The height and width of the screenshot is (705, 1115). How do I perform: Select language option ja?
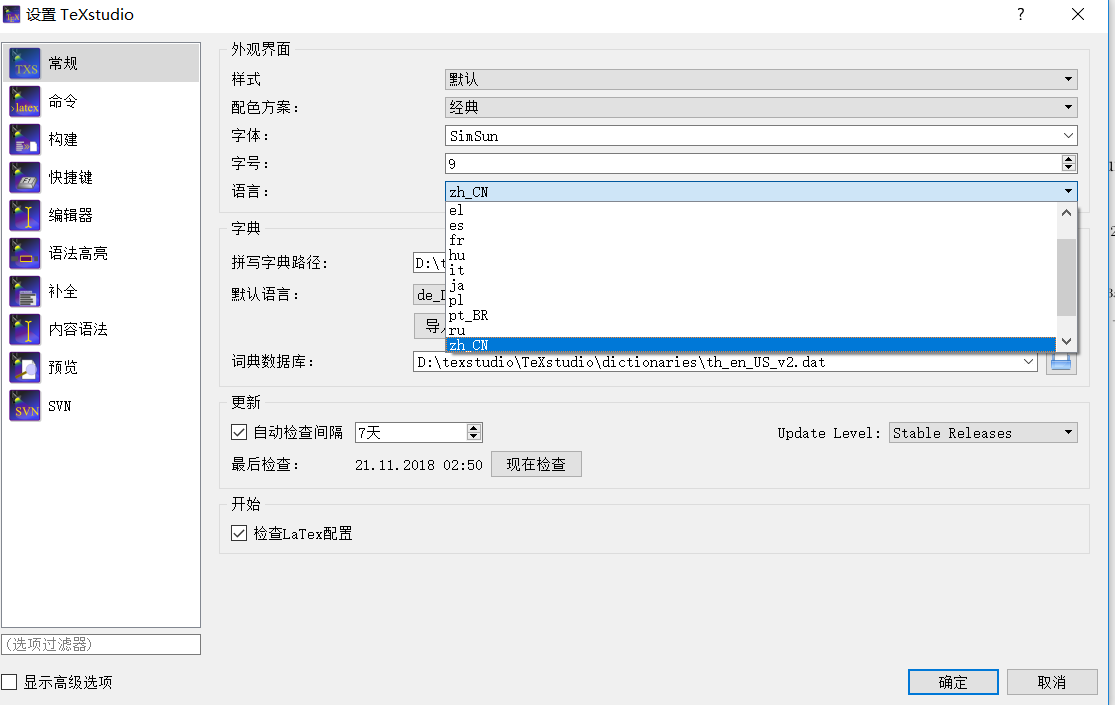751,285
